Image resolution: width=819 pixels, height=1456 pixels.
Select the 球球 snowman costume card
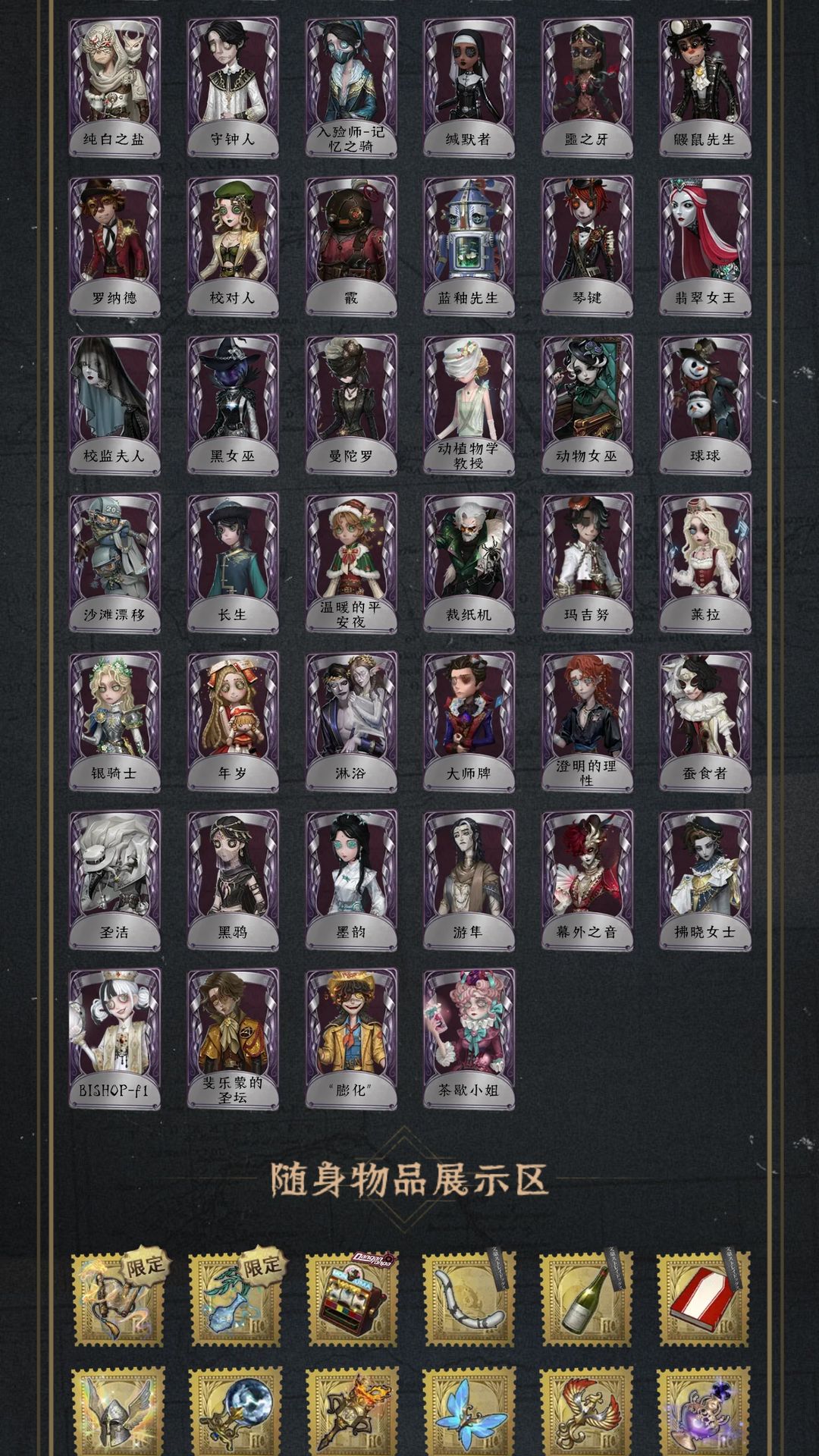coord(705,404)
